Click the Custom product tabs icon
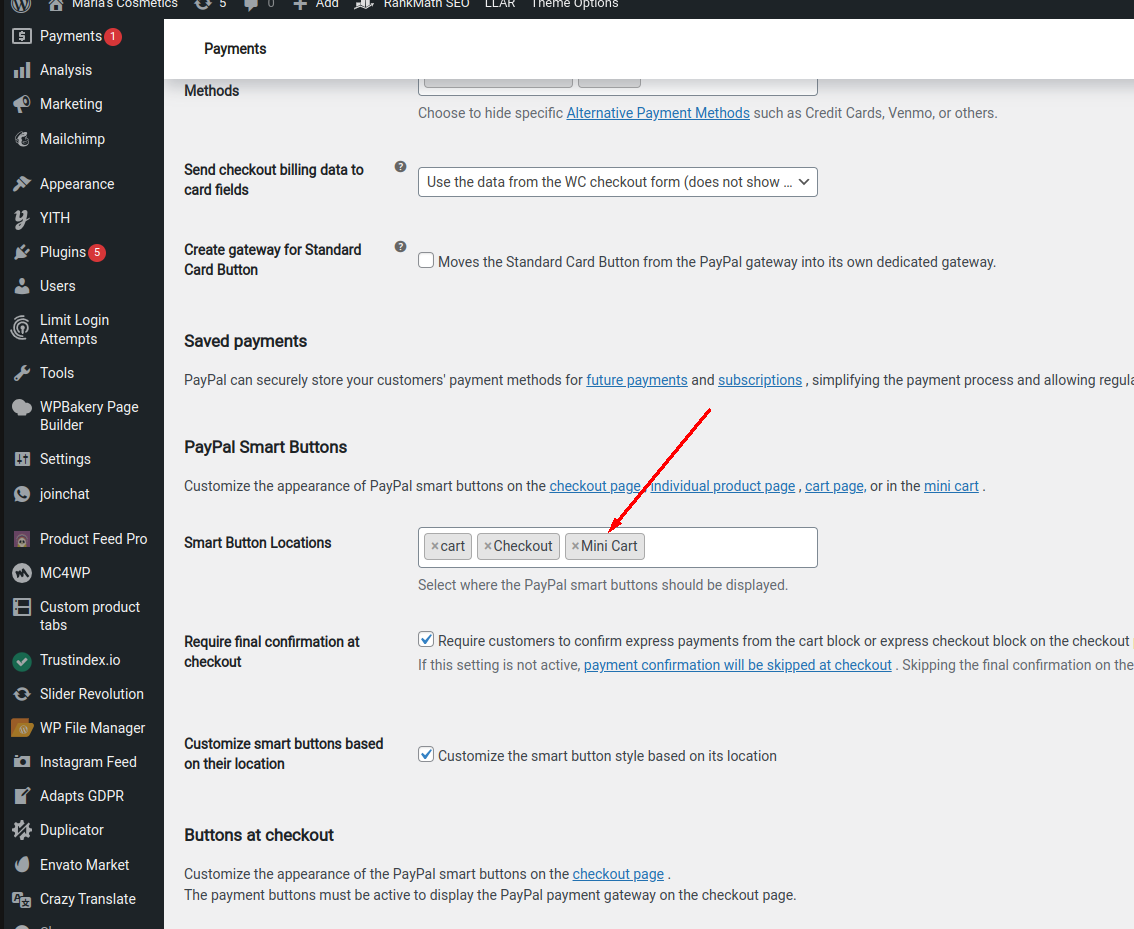Image resolution: width=1134 pixels, height=929 pixels. (22, 607)
